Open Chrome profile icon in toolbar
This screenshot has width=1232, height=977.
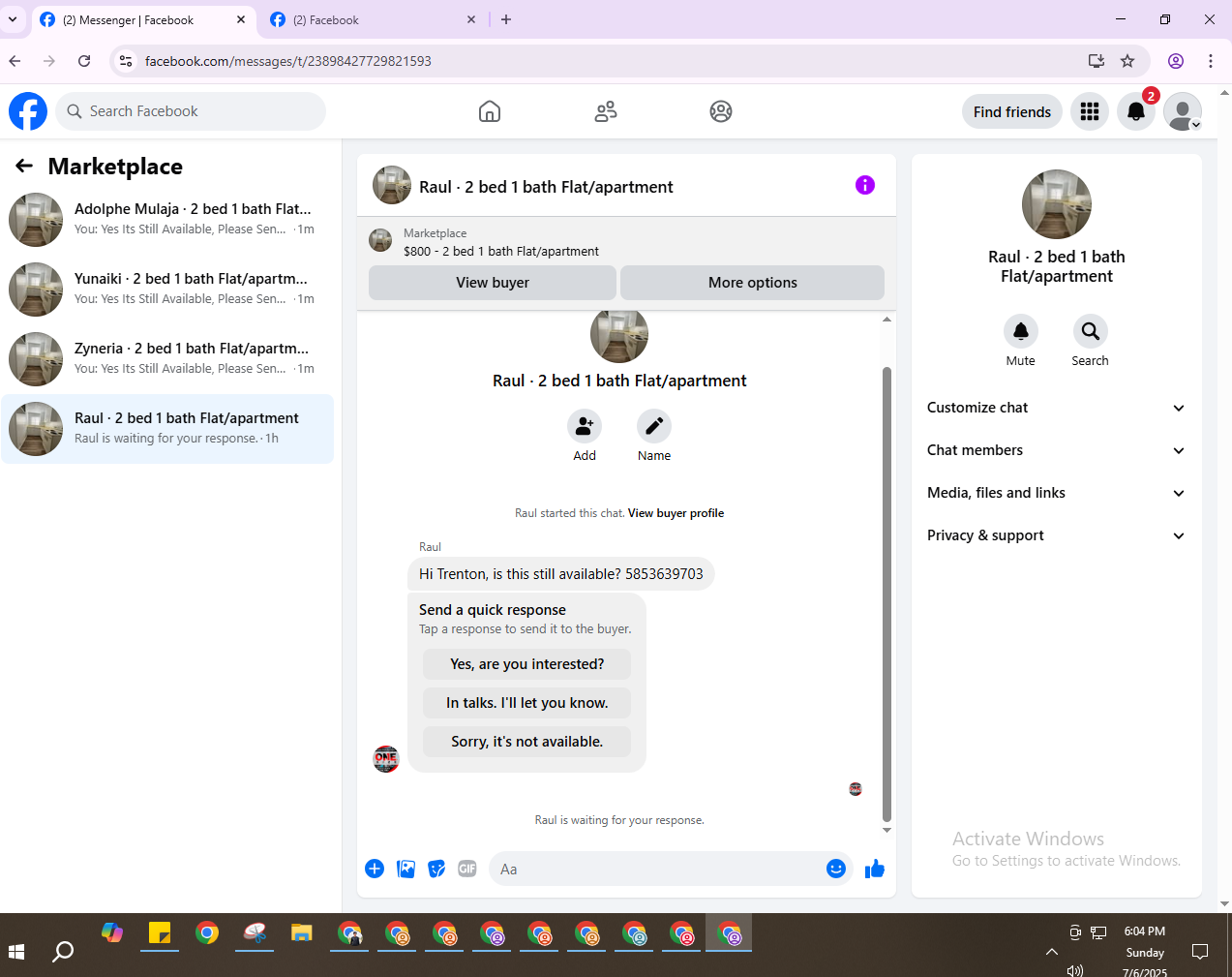coord(1176,61)
